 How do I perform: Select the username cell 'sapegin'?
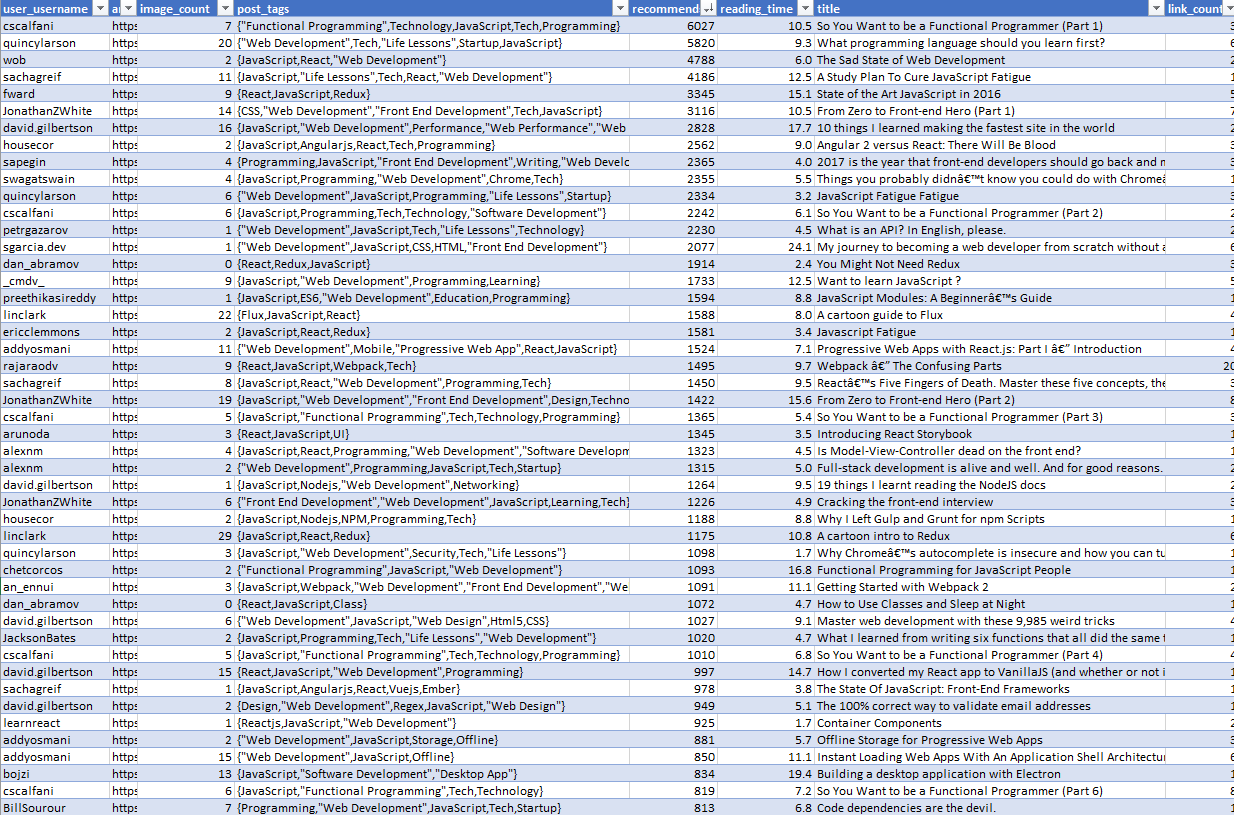click(24, 162)
